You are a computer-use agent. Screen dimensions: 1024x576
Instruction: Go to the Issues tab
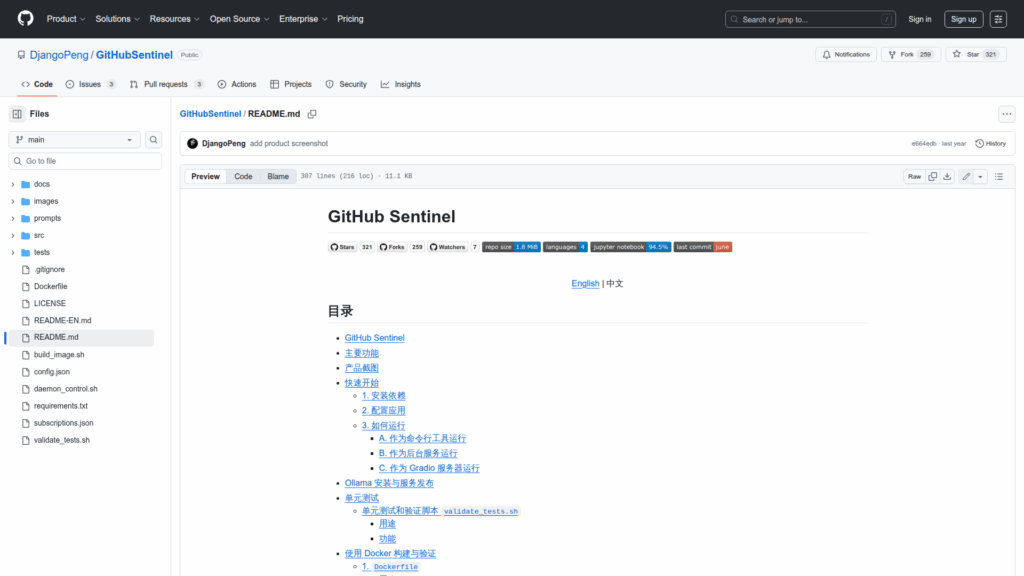click(x=90, y=84)
